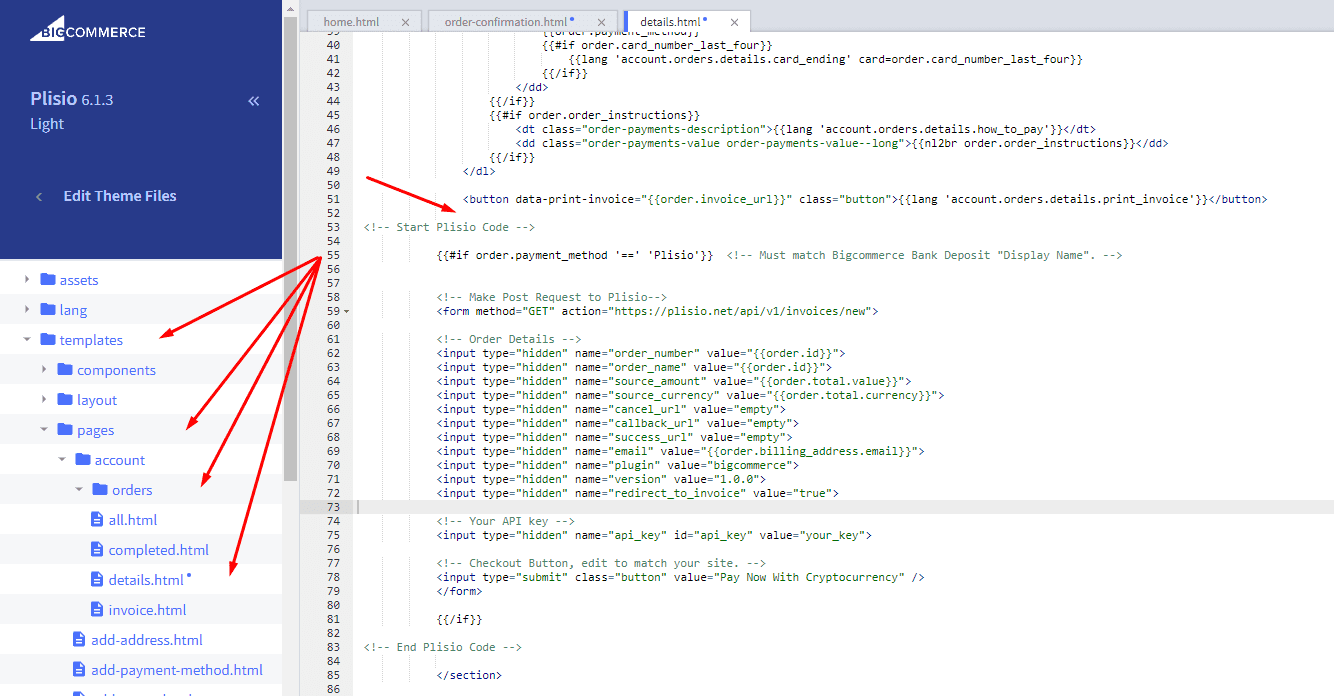Open add-payment-method.html in file tree

pos(177,670)
